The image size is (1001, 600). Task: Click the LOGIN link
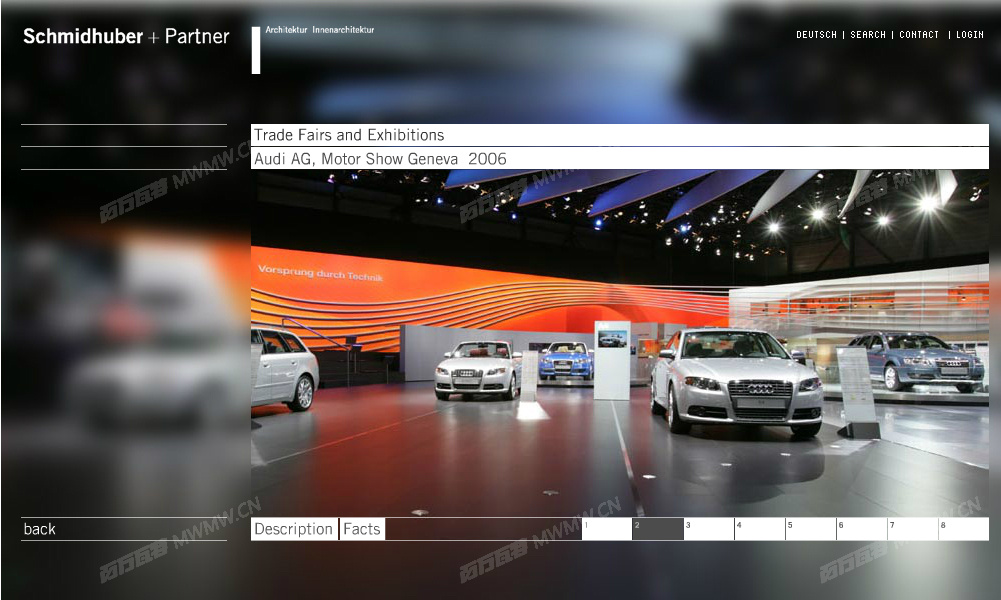coord(970,34)
